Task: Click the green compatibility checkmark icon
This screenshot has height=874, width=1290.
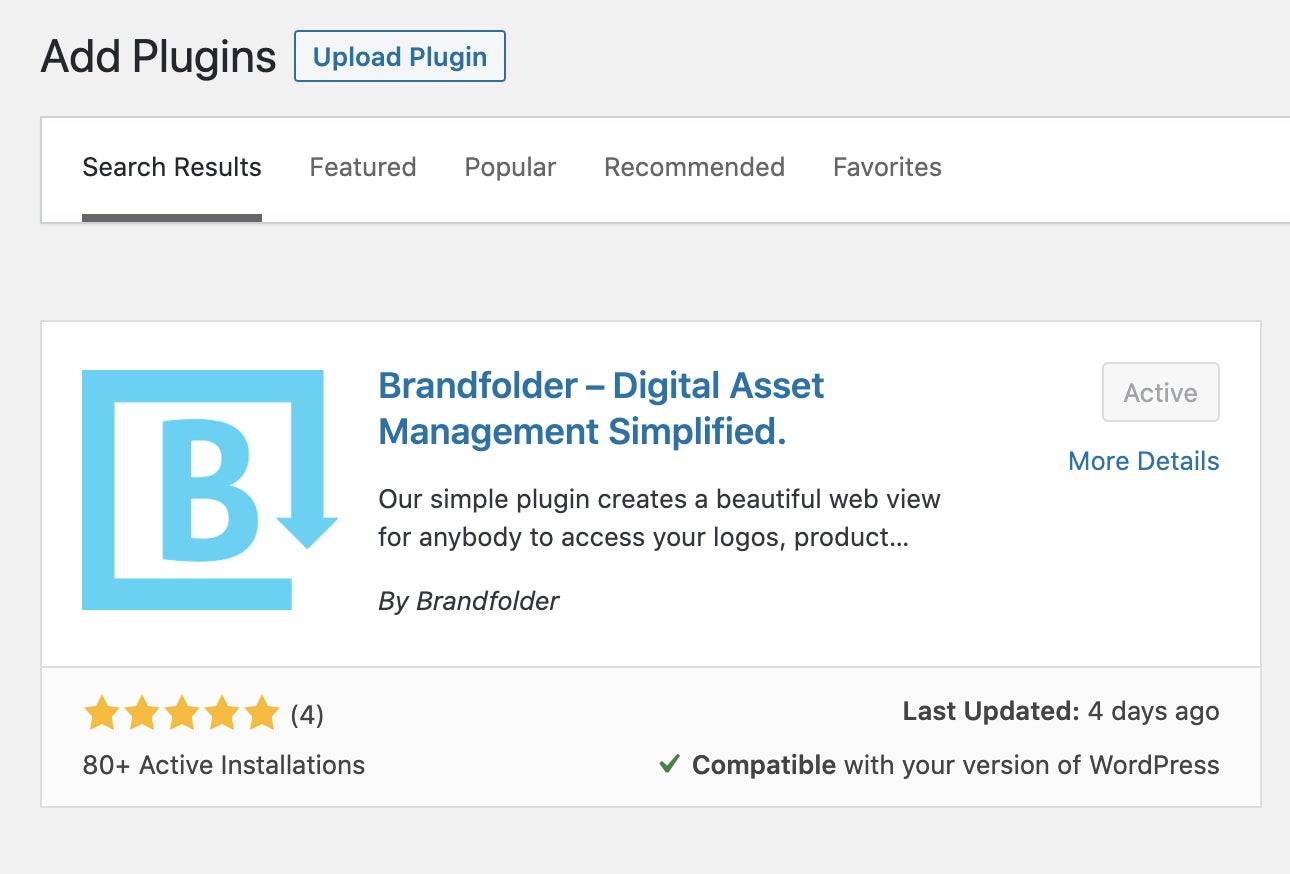Action: point(669,765)
